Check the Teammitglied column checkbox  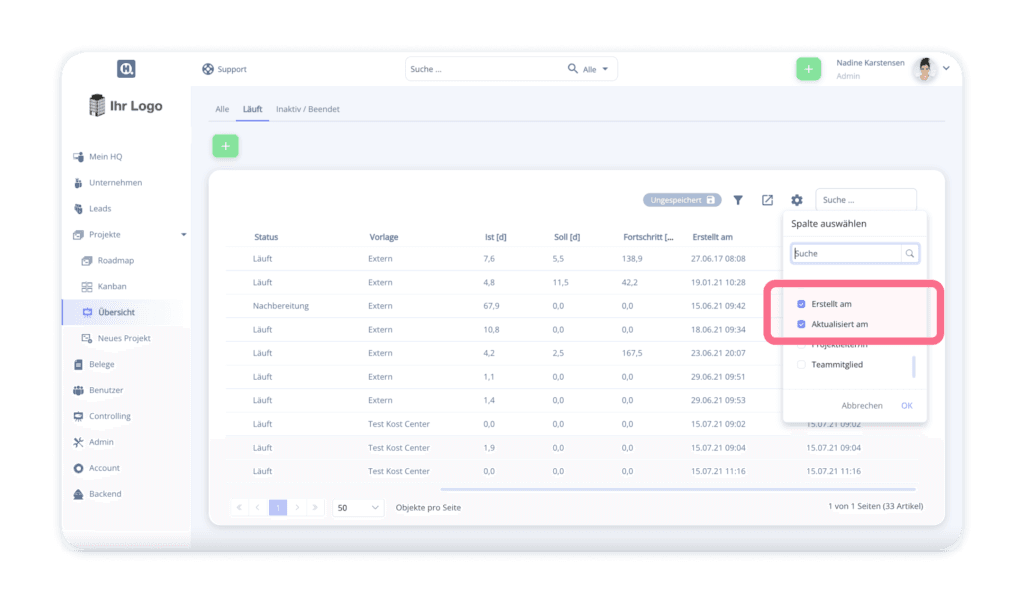801,365
